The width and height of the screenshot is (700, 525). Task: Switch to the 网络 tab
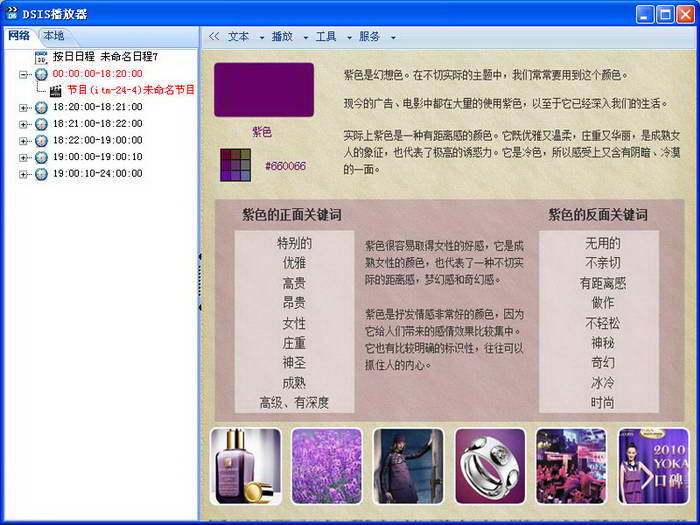[x=19, y=35]
